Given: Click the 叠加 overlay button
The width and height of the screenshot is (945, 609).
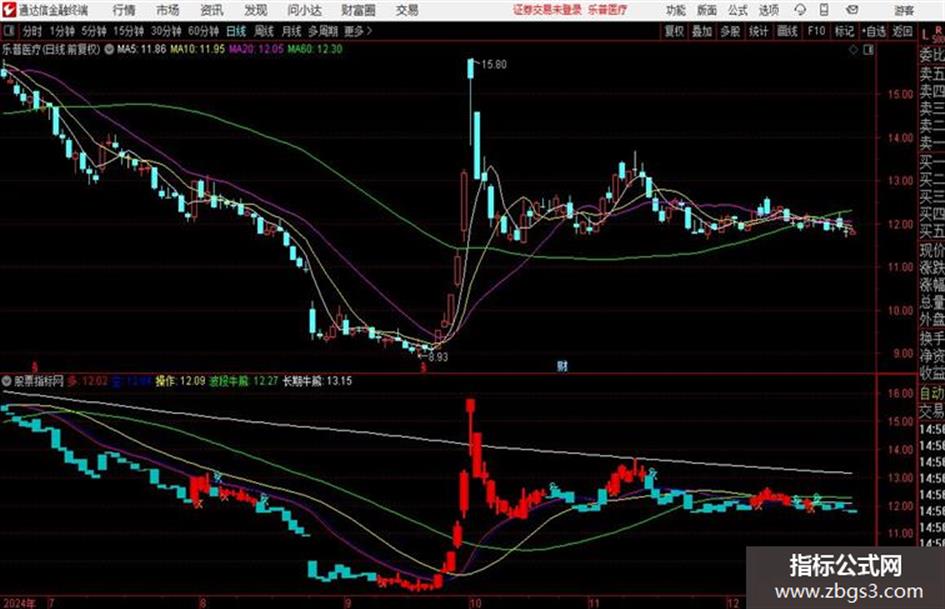Looking at the screenshot, I should pos(702,31).
